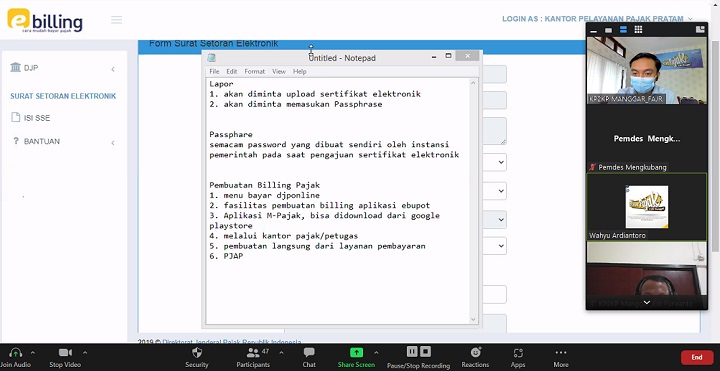Open Notepad Format menu
720x371 pixels.
click(254, 71)
